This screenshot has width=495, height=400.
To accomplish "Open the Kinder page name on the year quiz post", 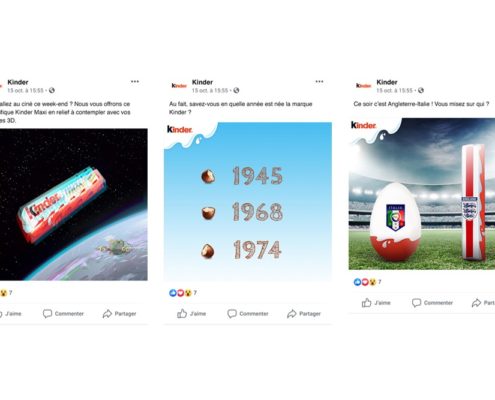I will [202, 82].
